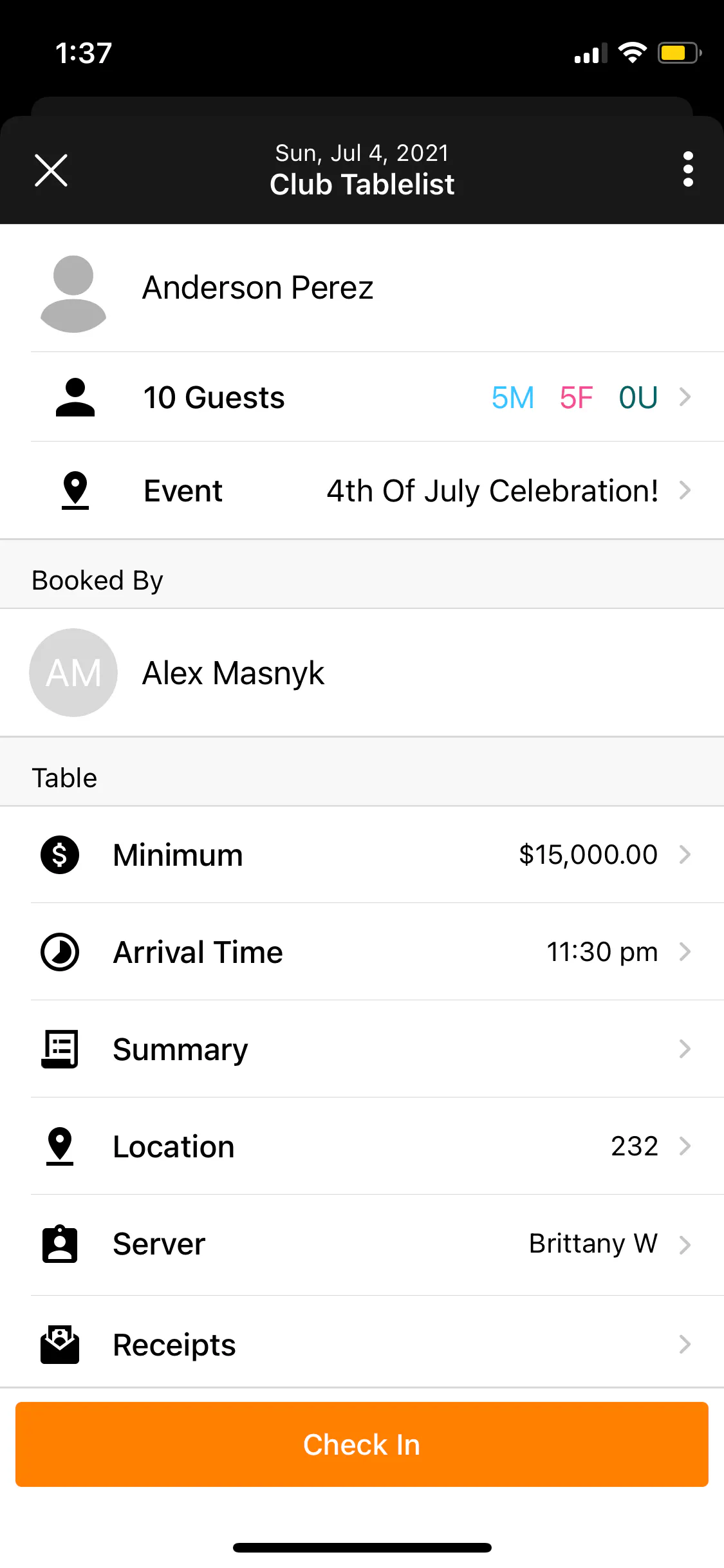Open the Minimum row chevron
The image size is (724, 1568).
(685, 855)
